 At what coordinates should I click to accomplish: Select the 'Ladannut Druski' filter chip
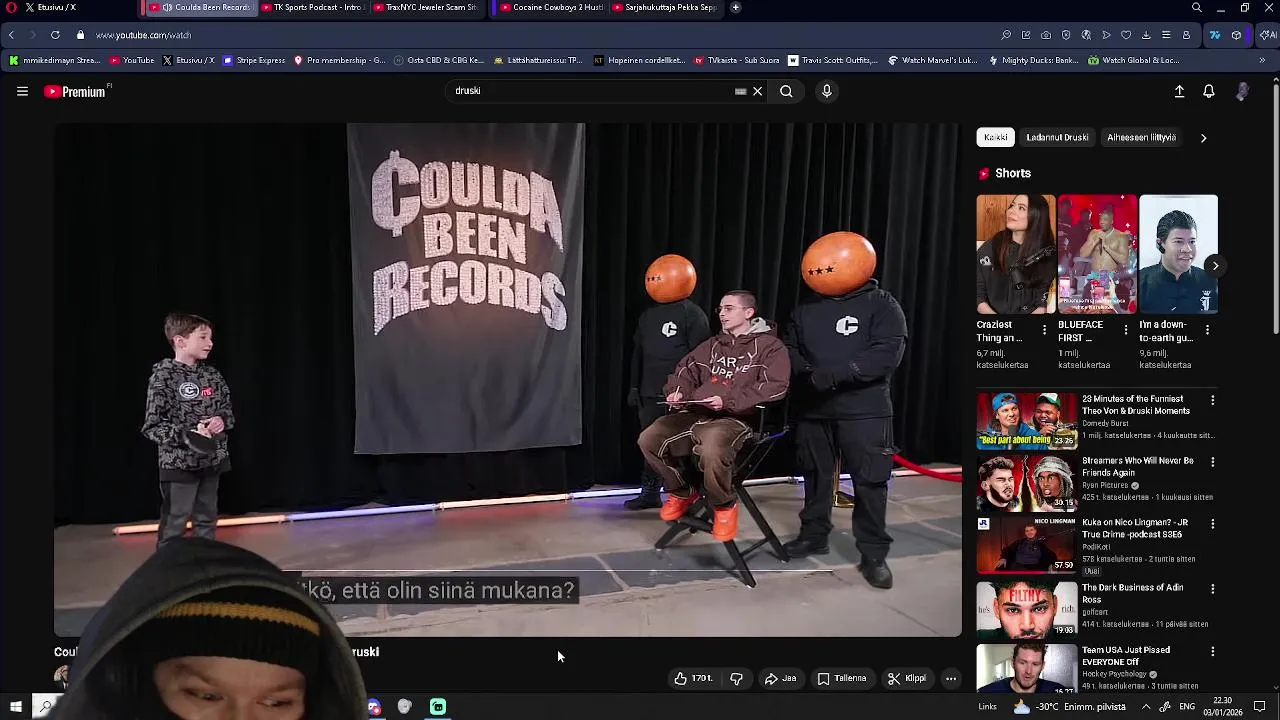pyautogui.click(x=1057, y=137)
